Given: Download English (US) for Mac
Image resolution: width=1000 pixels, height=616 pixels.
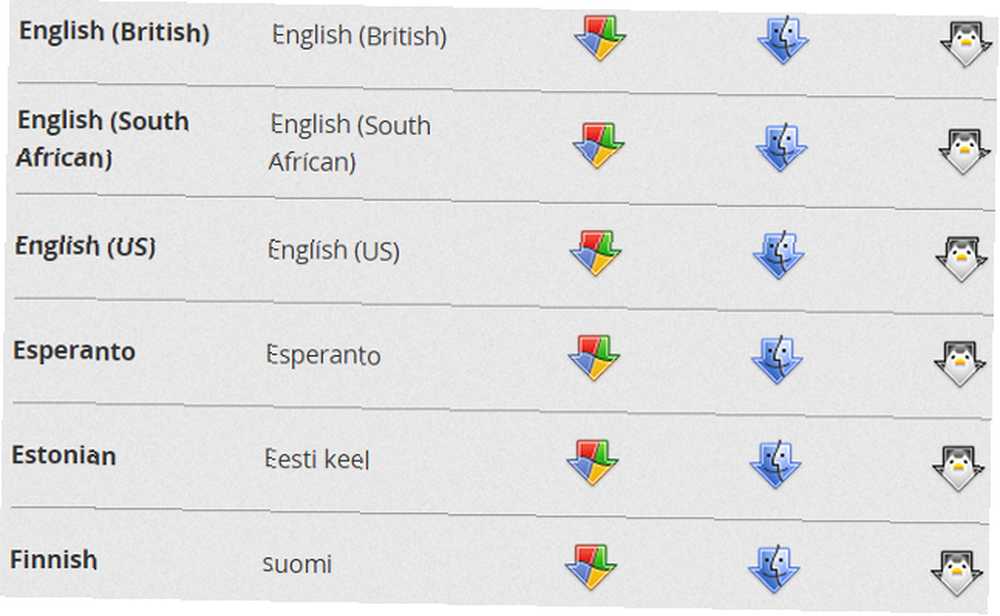Looking at the screenshot, I should point(779,256).
